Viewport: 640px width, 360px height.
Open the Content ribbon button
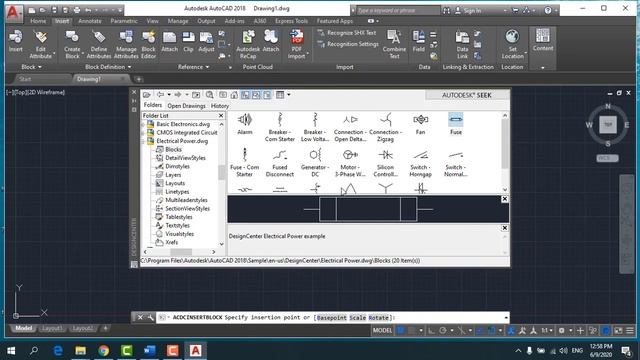click(543, 40)
